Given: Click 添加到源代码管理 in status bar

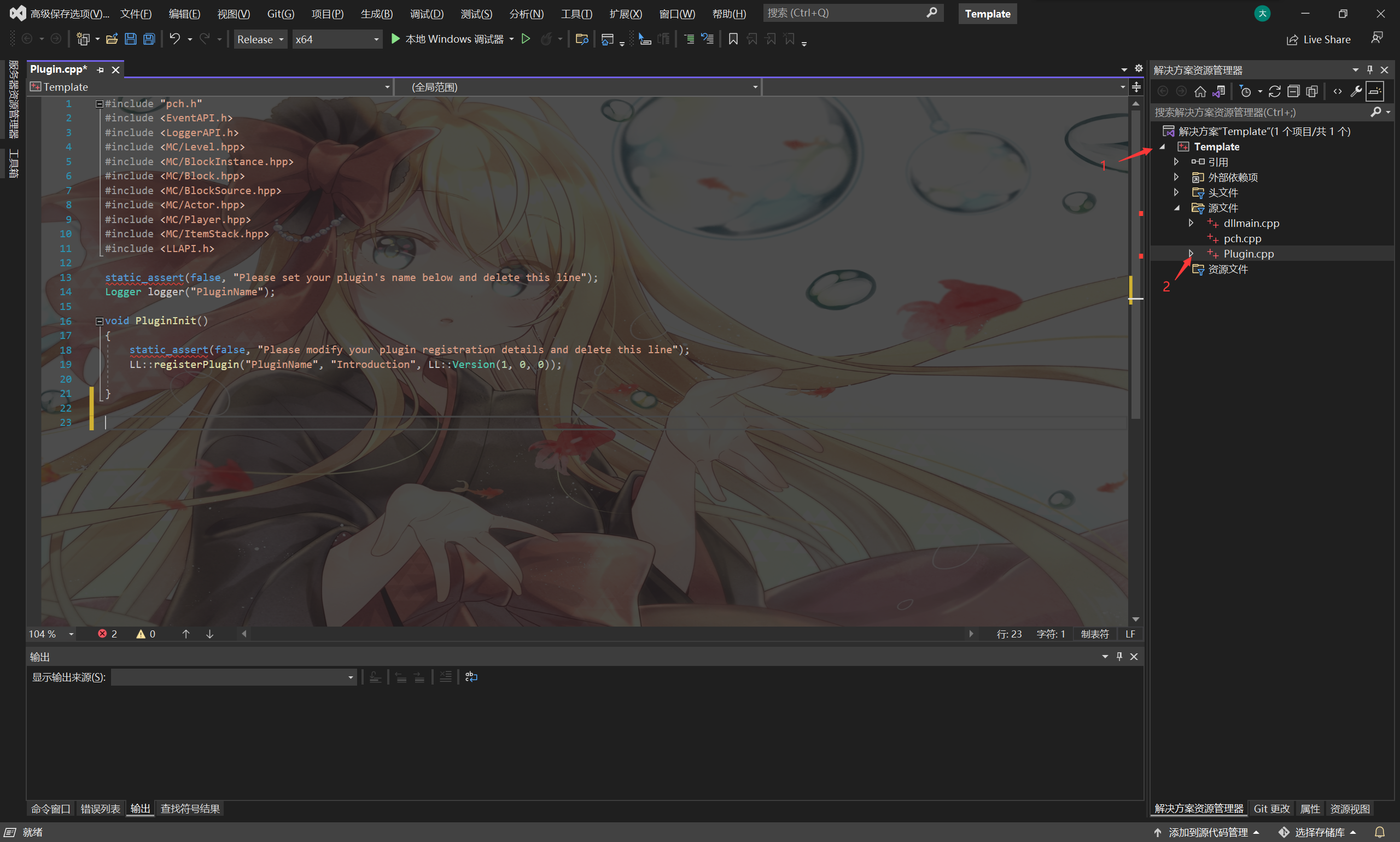Looking at the screenshot, I should coord(1207,832).
